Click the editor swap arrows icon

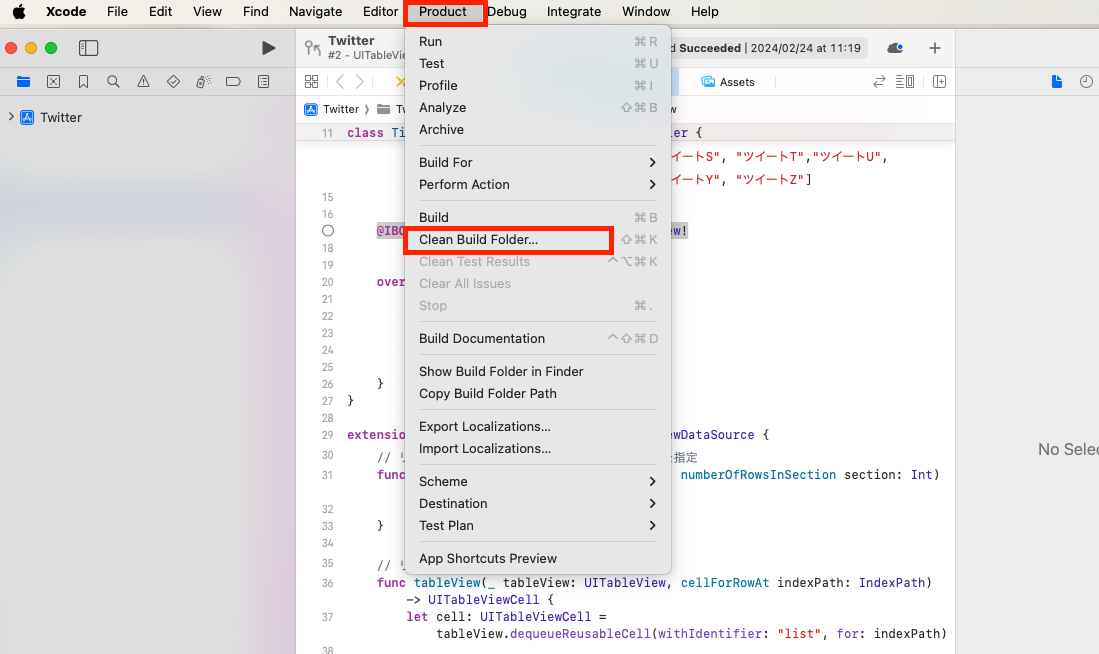click(879, 81)
